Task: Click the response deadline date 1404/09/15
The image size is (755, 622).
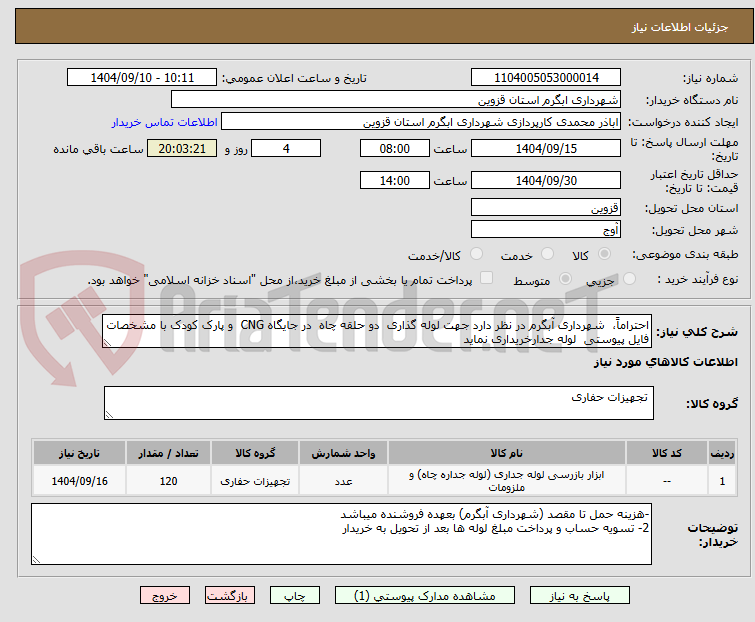Action: (x=546, y=148)
